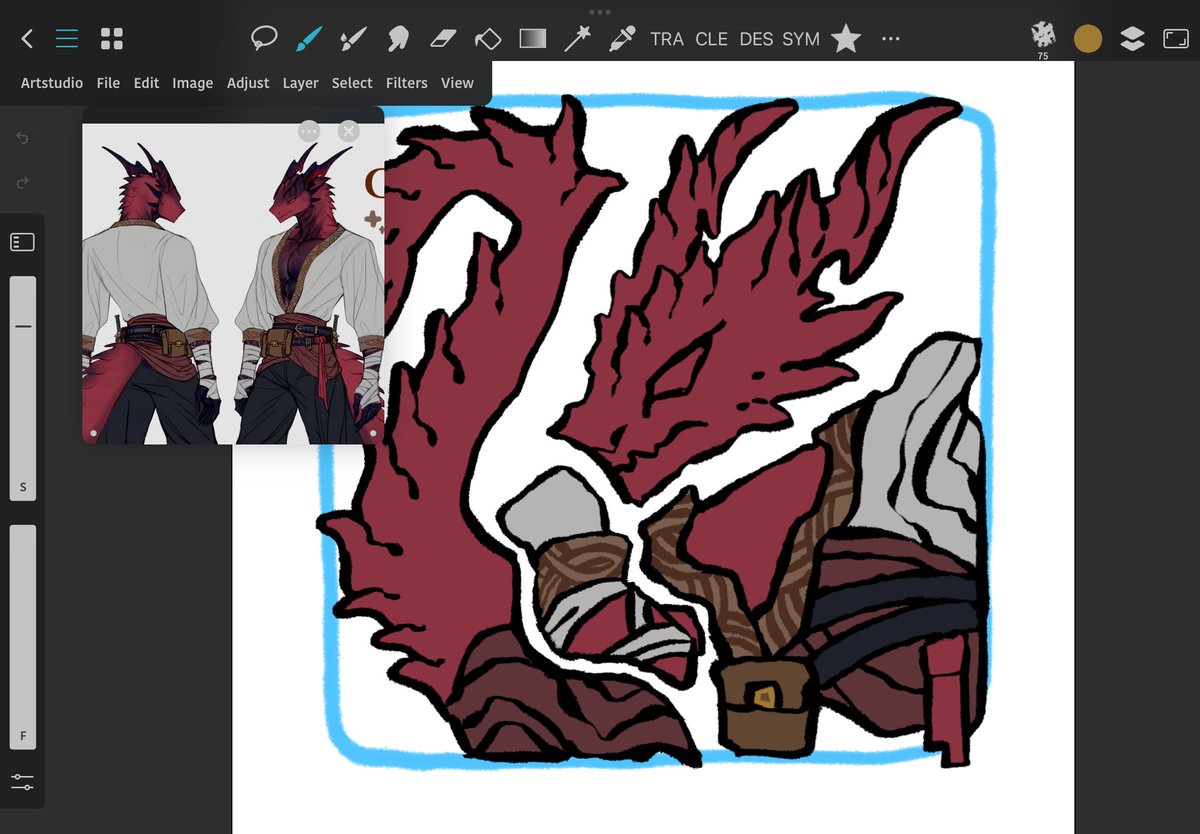The height and width of the screenshot is (834, 1200).
Task: Go back using the back arrow
Action: 27,39
